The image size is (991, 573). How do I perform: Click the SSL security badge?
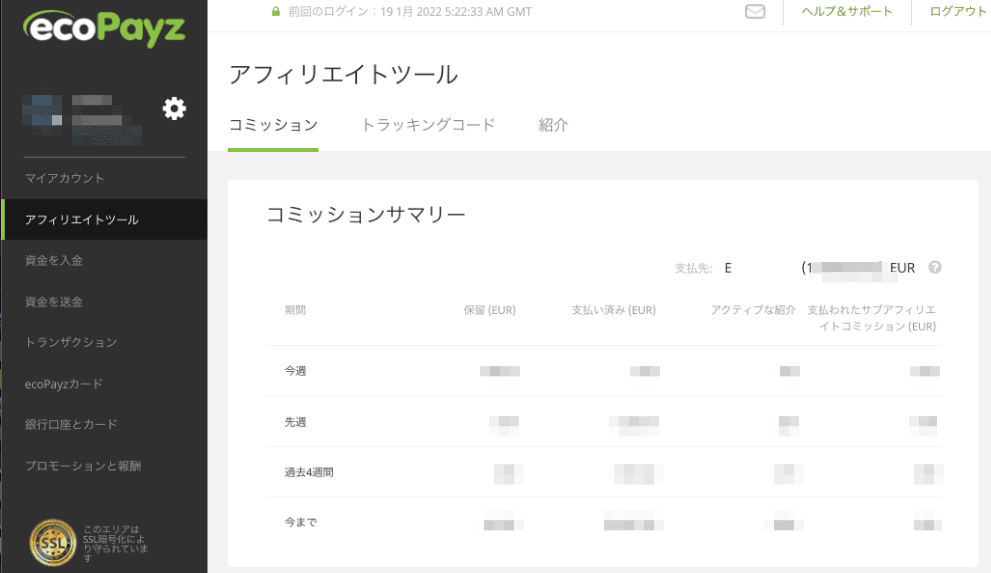pos(52,542)
